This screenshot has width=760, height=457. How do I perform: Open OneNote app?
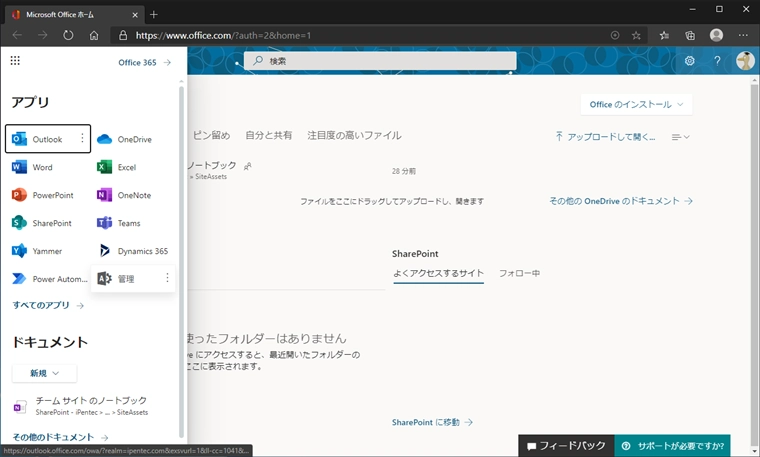(x=124, y=195)
